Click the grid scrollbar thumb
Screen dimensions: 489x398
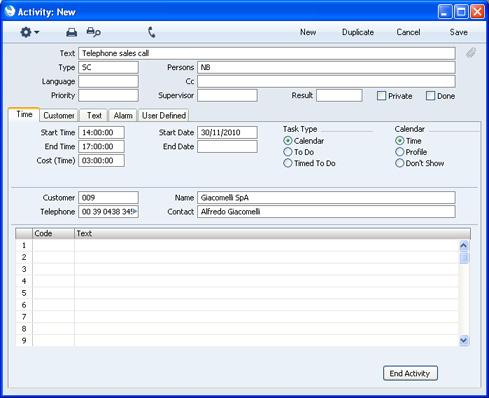tap(464, 258)
